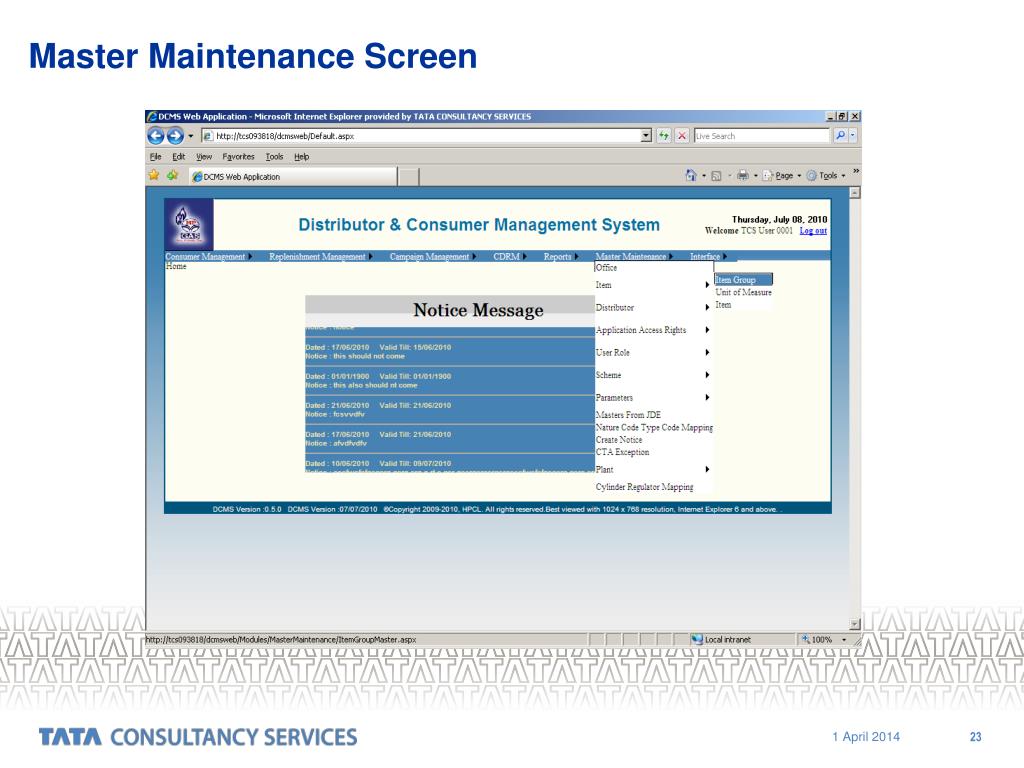Expand the address bar dropdown arrow
1024x768 pixels.
point(647,136)
